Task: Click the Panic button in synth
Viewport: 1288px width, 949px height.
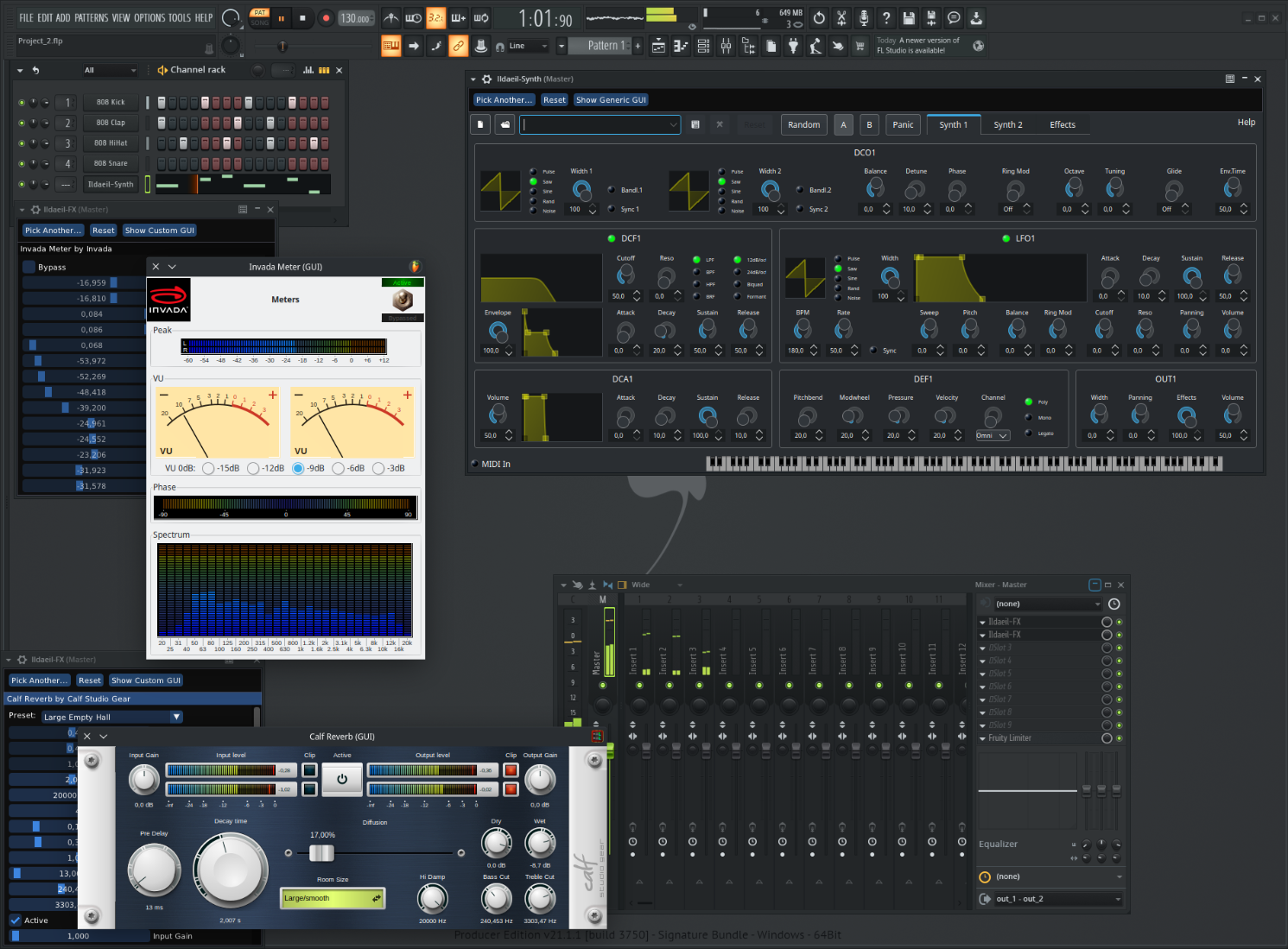Action: [x=903, y=125]
